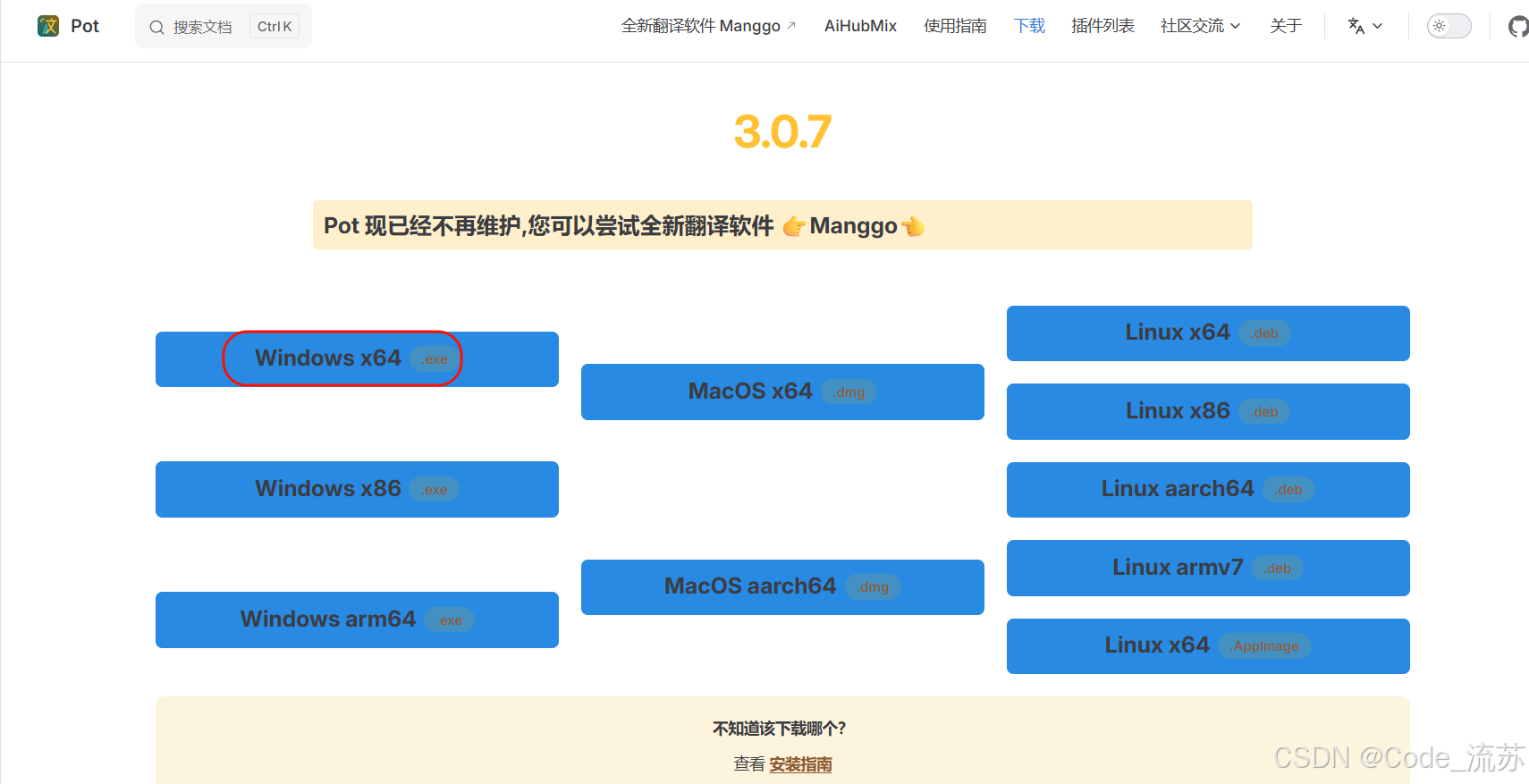1529x784 pixels.
Task: Open the language translation switcher
Action: click(x=1364, y=26)
